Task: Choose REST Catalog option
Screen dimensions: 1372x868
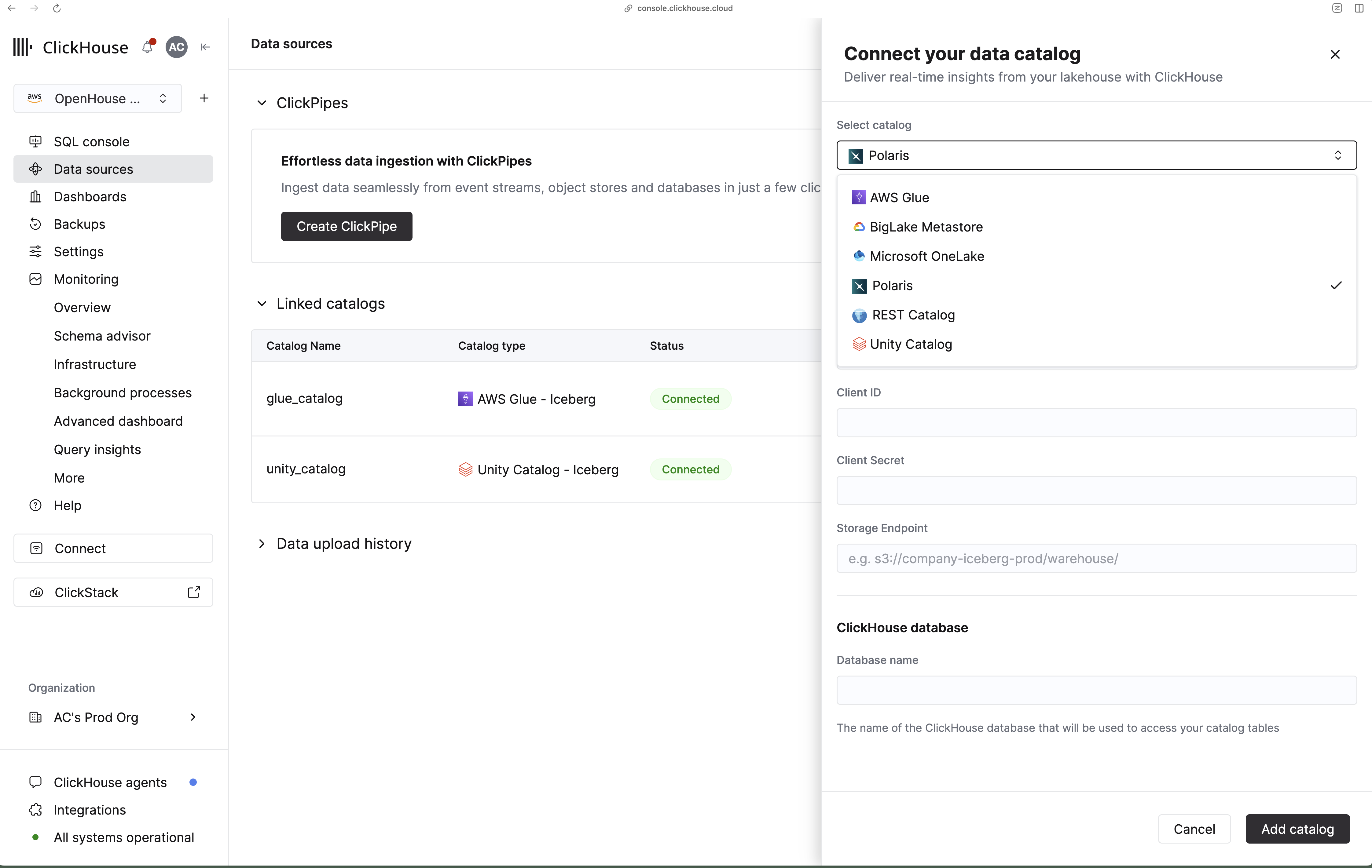Action: pos(1096,315)
